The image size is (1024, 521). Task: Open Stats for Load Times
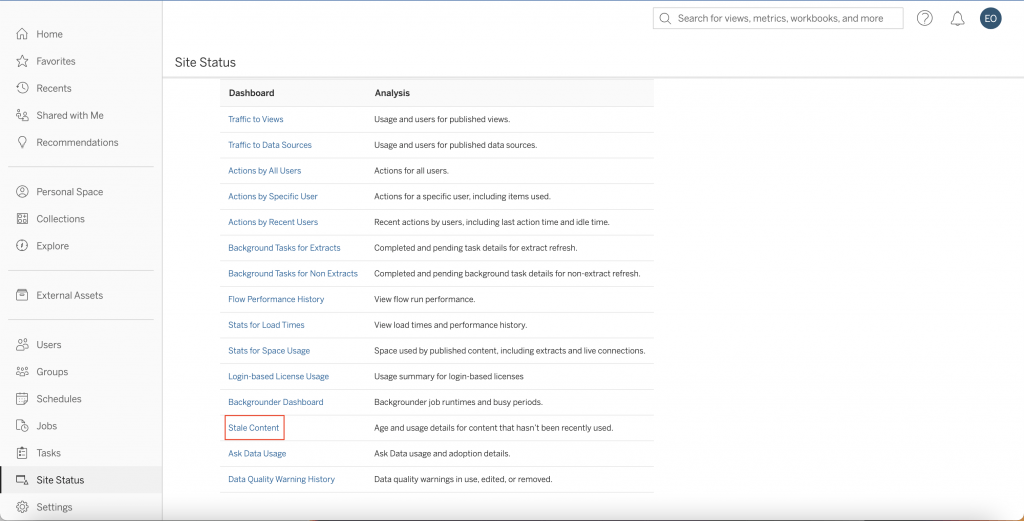[x=266, y=325]
